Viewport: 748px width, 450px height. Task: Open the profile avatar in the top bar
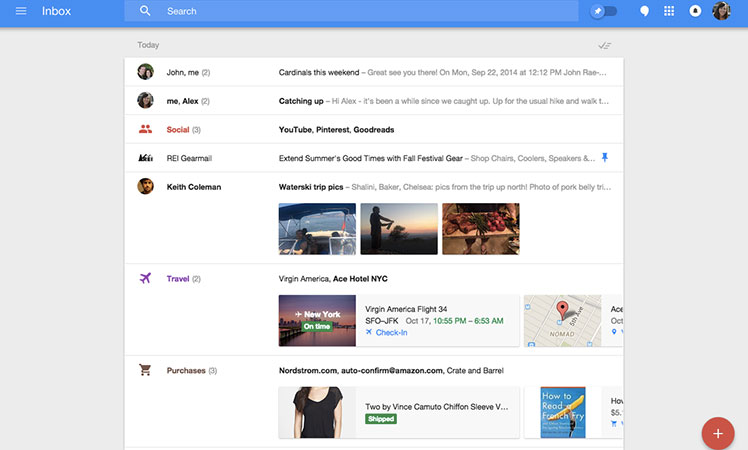point(721,11)
